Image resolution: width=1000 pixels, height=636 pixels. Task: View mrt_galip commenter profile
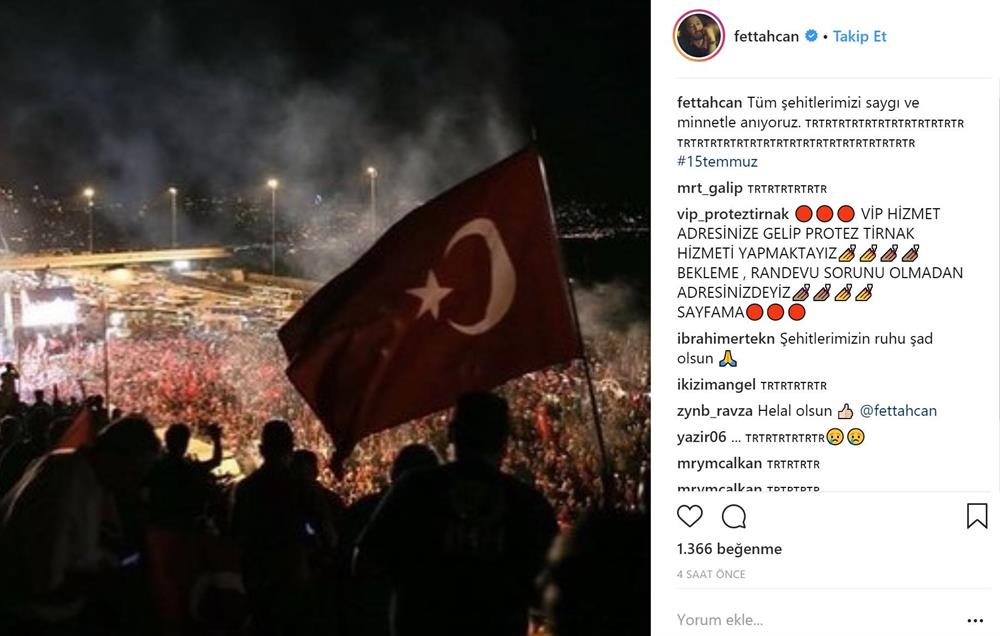coord(710,188)
